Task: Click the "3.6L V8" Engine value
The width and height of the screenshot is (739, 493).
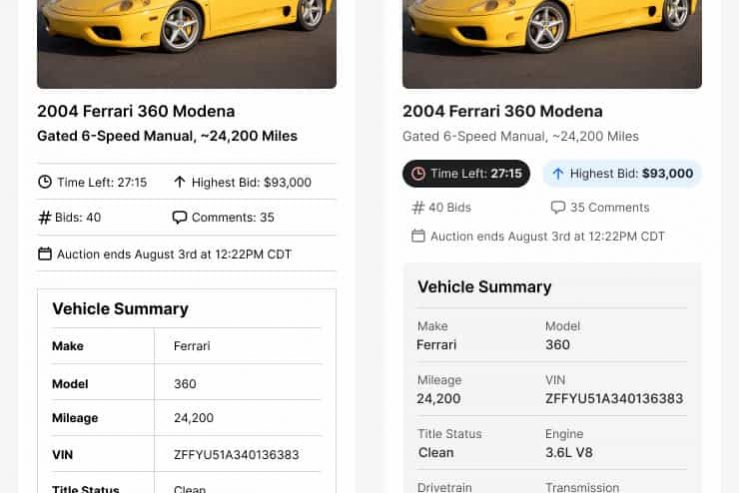Action: pos(569,453)
